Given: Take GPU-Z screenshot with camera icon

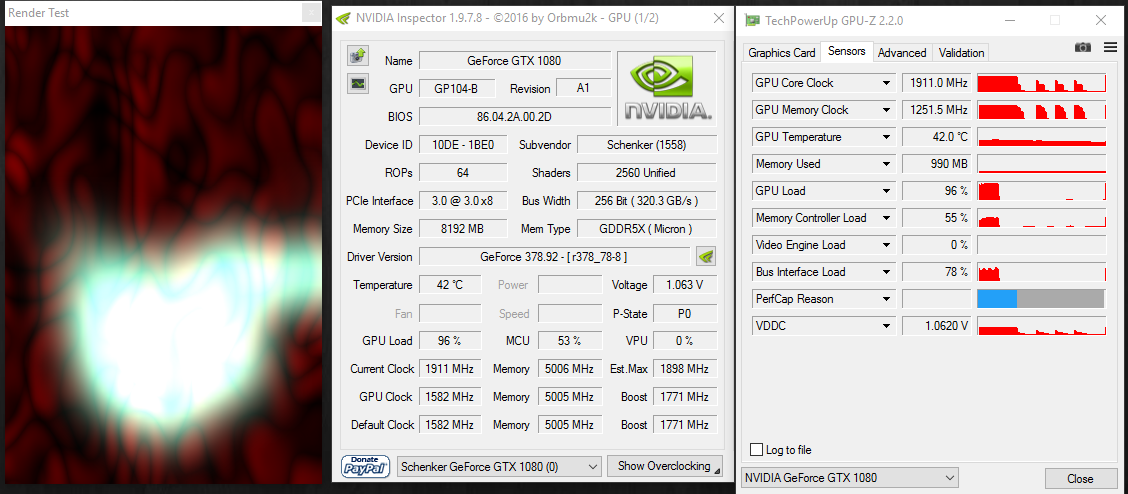Looking at the screenshot, I should (1083, 47).
